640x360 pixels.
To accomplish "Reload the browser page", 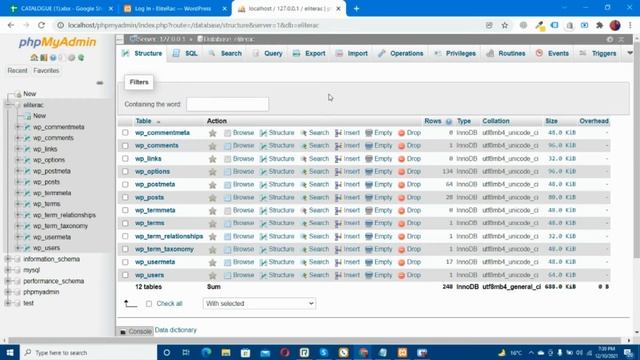I will click(x=41, y=25).
